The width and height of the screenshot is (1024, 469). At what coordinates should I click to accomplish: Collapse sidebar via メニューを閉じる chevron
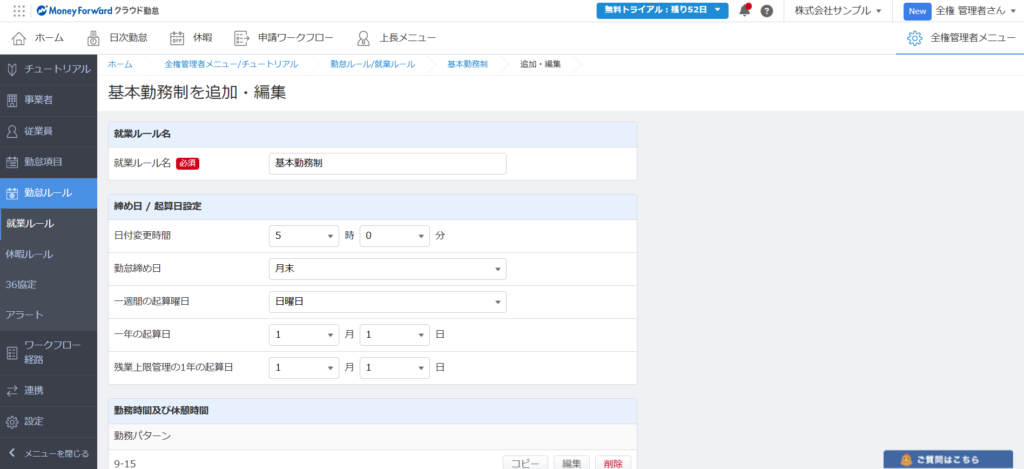[12, 453]
